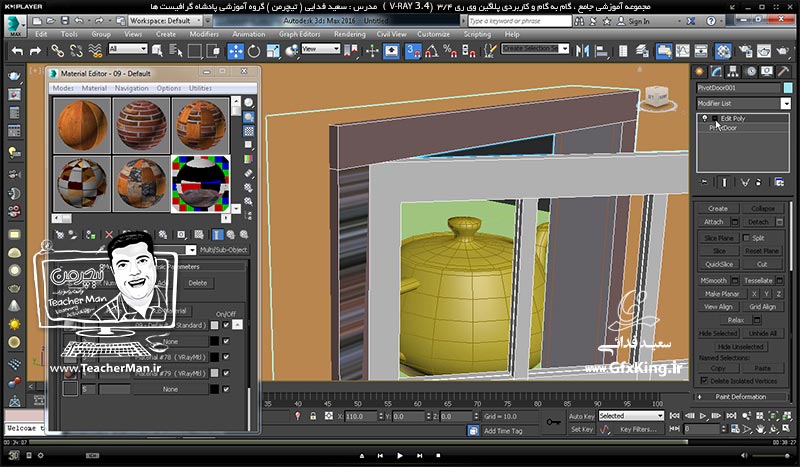
Task: Expand Paint Deformation rollout
Action: click(741, 397)
